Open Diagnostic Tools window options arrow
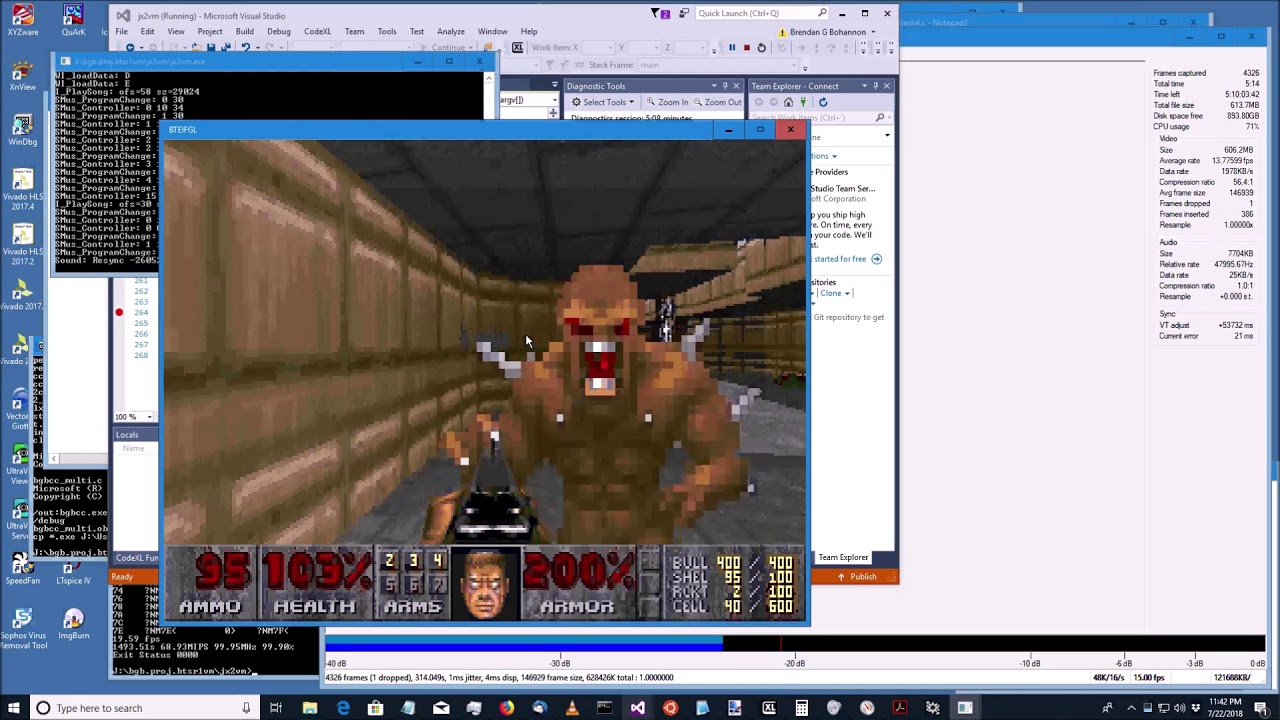Screen dimensions: 1280x720 713,86
